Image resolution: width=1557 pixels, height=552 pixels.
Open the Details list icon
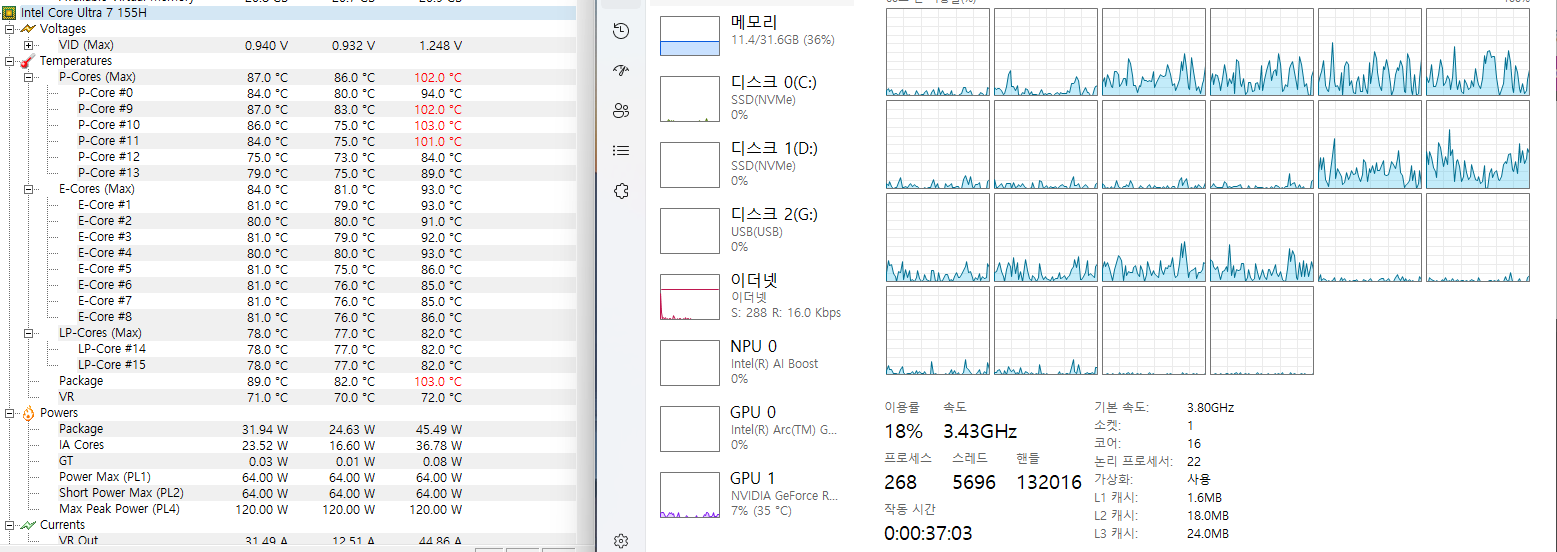[621, 151]
